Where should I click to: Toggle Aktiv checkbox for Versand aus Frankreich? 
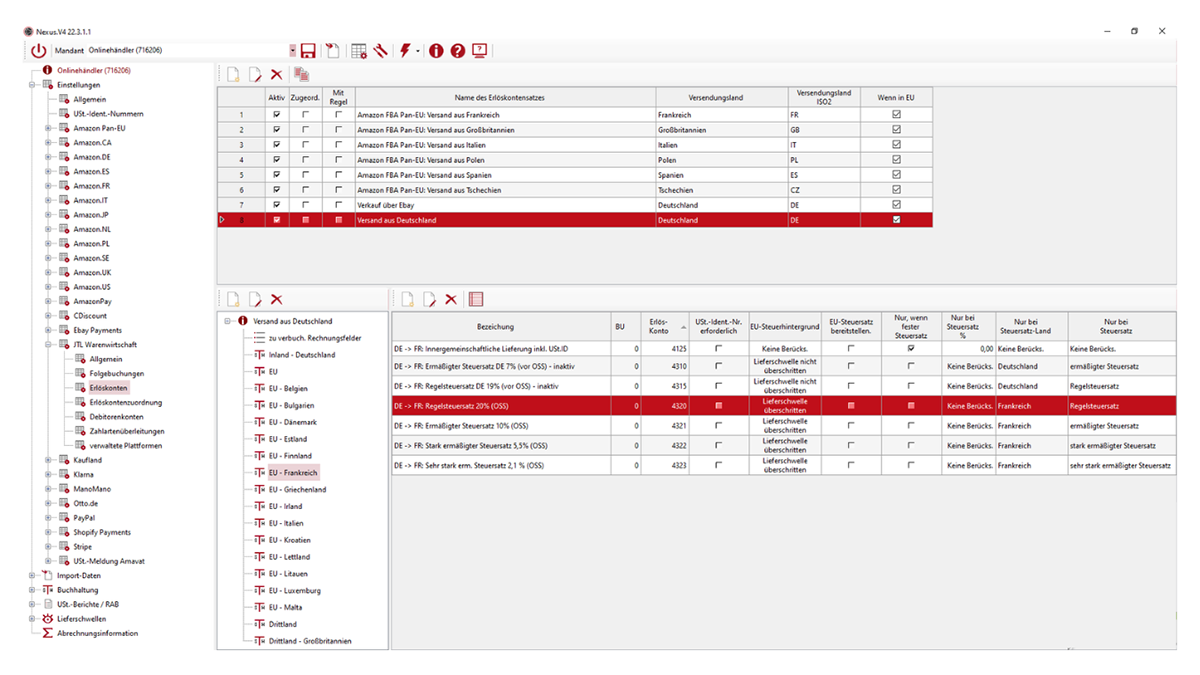(x=276, y=115)
